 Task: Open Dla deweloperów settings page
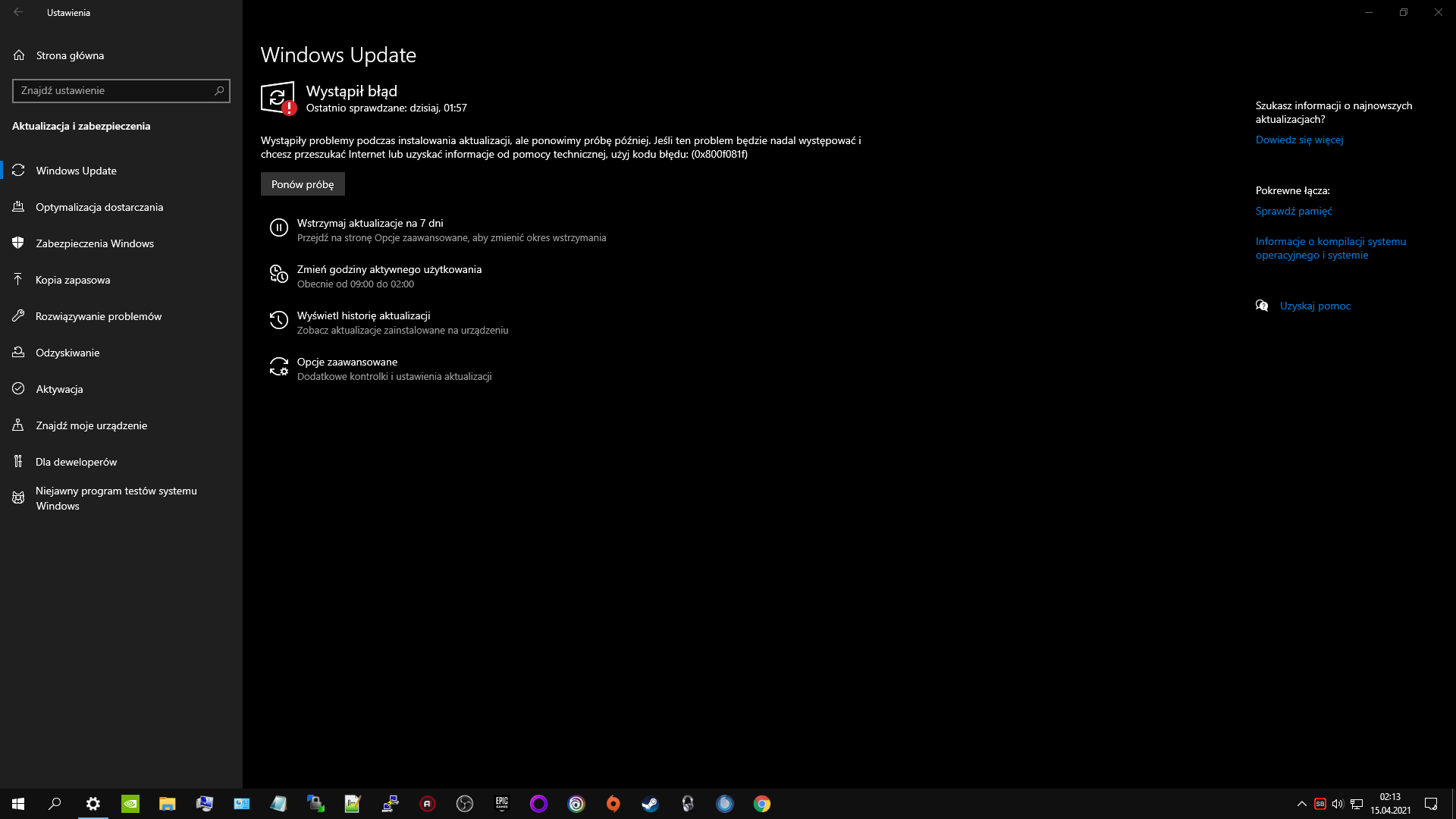coord(76,462)
